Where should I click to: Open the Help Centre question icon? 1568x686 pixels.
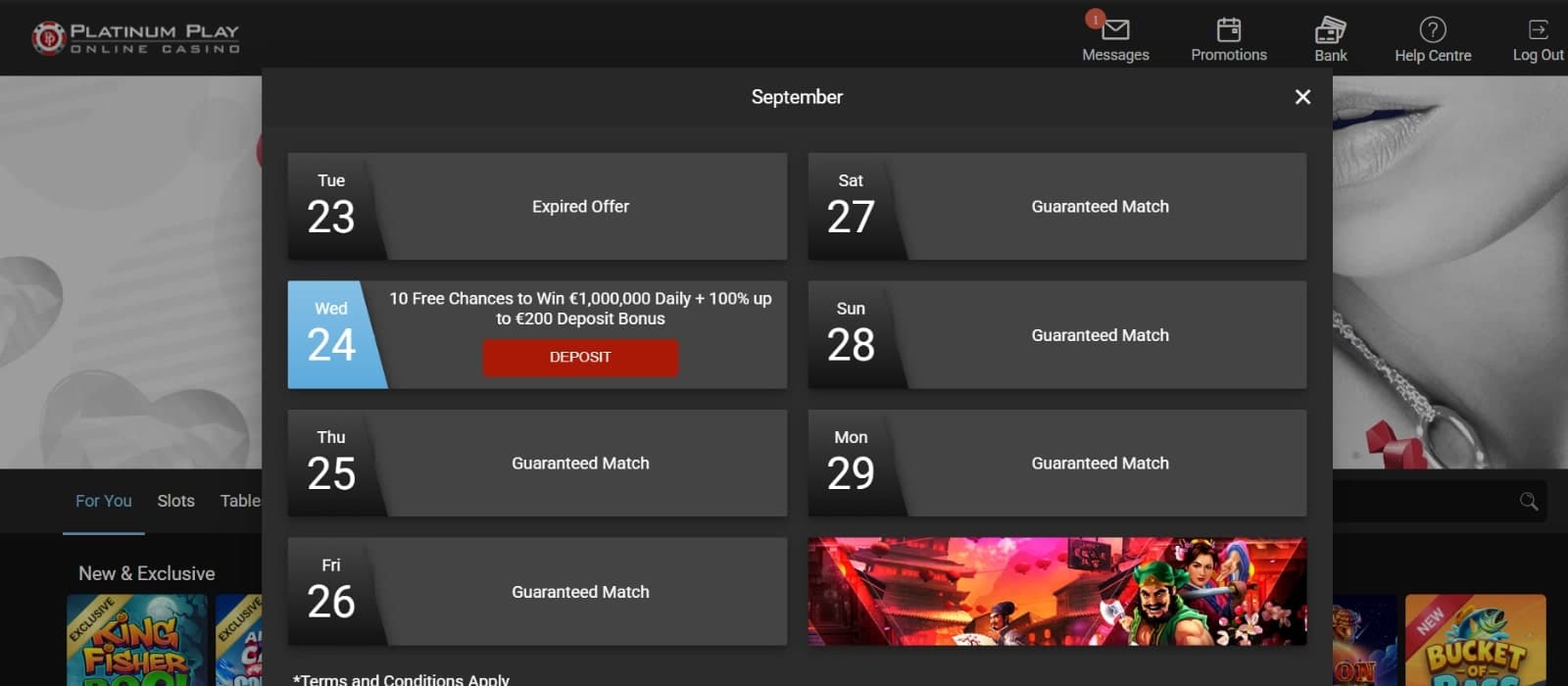(1433, 30)
